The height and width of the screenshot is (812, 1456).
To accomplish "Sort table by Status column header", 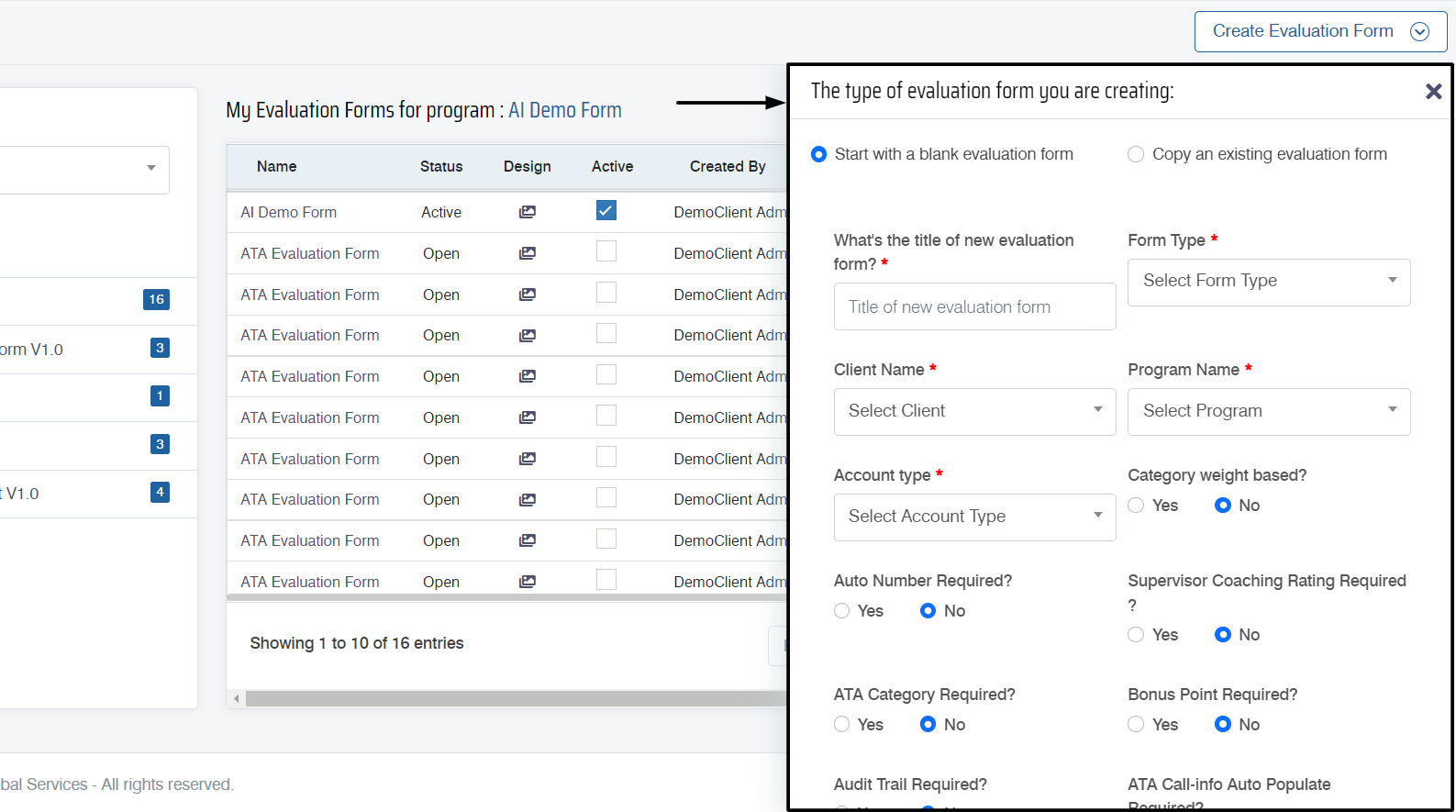I will point(440,166).
